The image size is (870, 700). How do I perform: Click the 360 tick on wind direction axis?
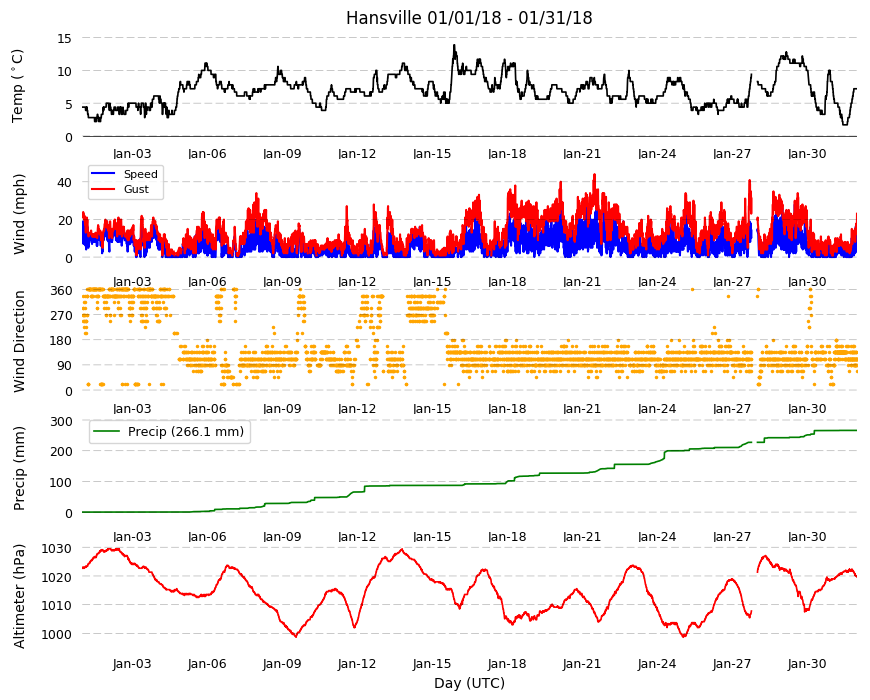pyautogui.click(x=62, y=291)
